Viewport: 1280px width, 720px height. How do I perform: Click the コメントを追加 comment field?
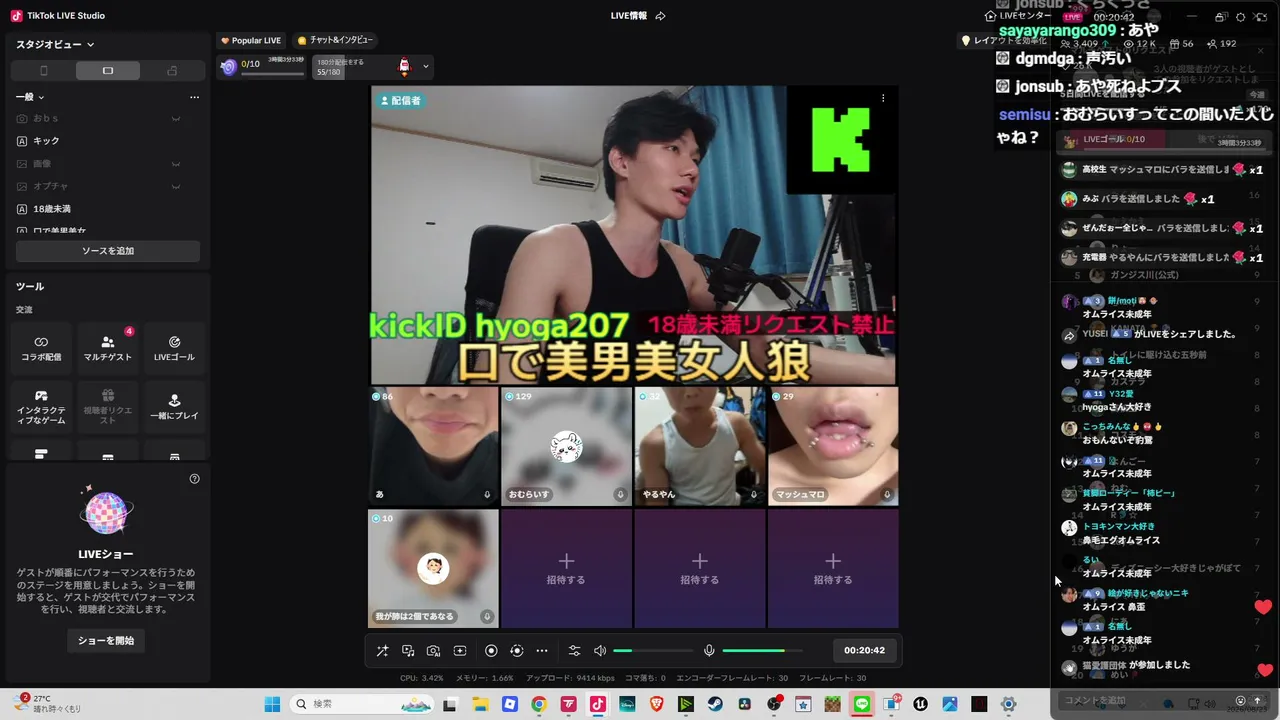1143,700
